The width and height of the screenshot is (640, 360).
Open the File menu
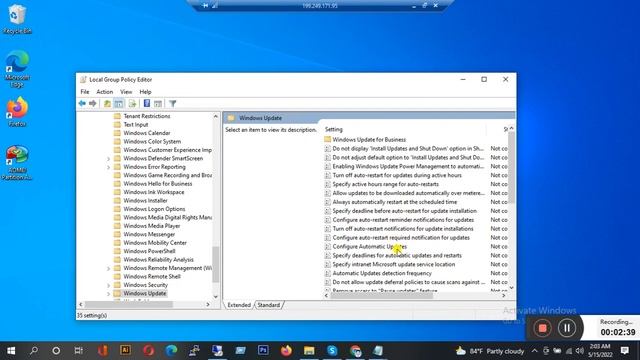(85, 92)
